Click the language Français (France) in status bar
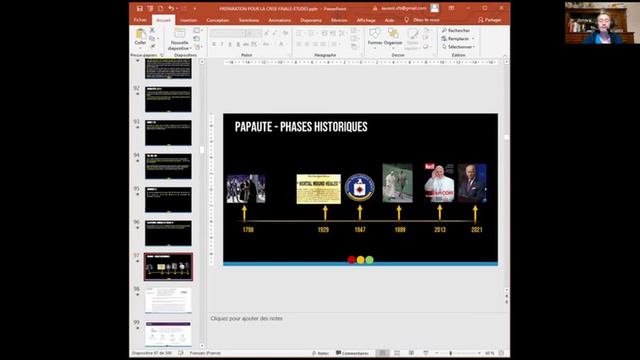The height and width of the screenshot is (360, 640). coord(205,353)
